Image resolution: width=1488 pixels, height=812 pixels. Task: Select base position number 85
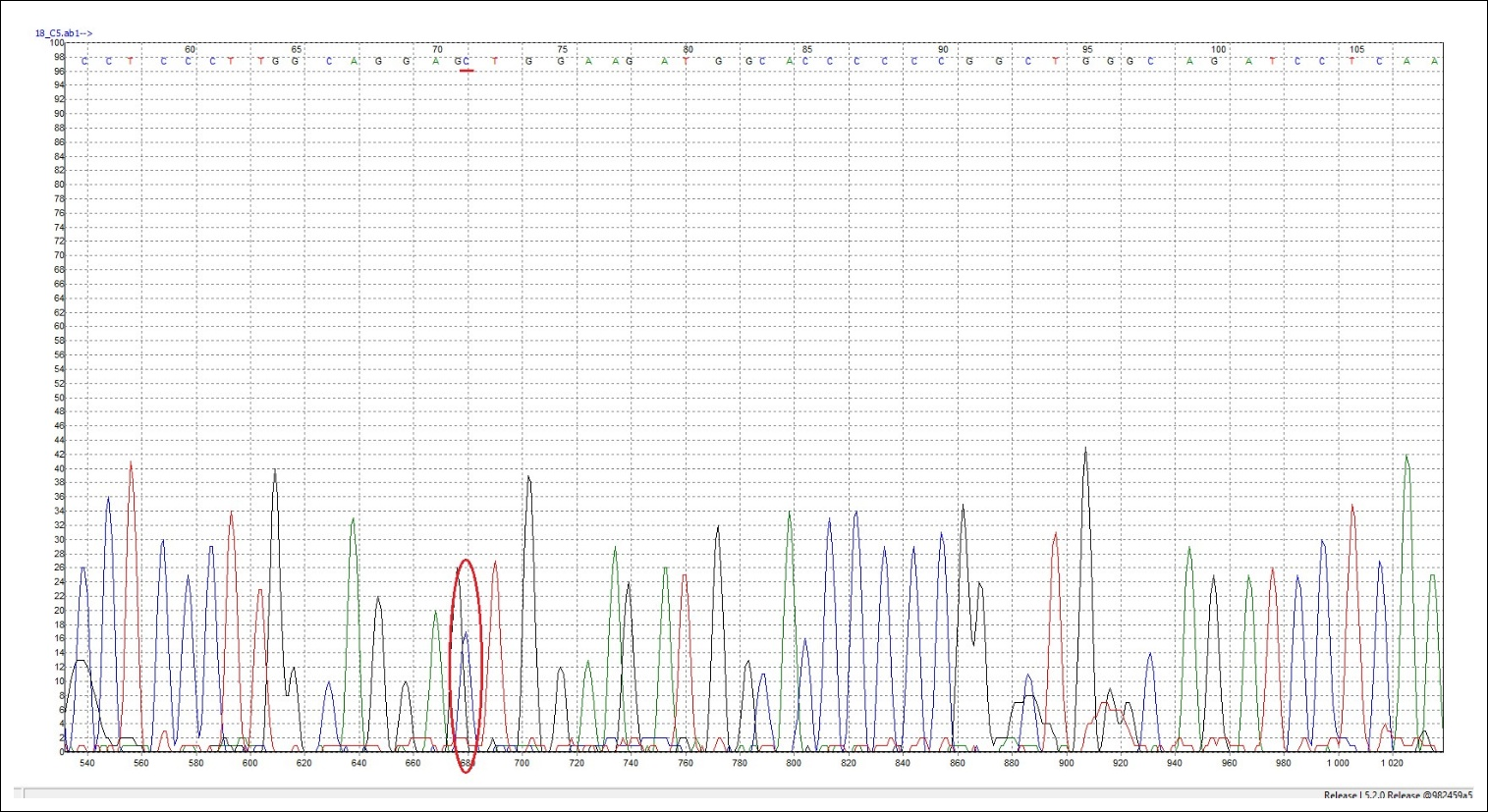point(807,49)
